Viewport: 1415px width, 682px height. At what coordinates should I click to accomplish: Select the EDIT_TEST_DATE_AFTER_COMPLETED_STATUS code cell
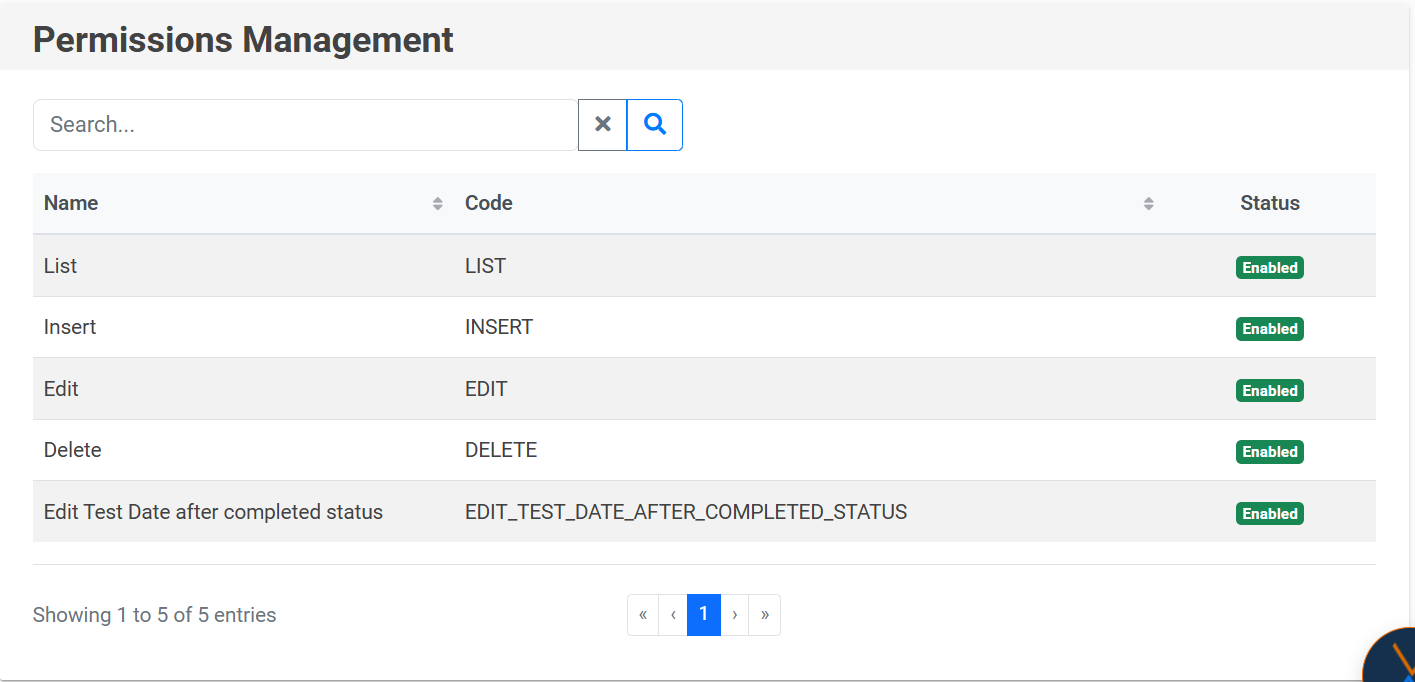pos(686,512)
